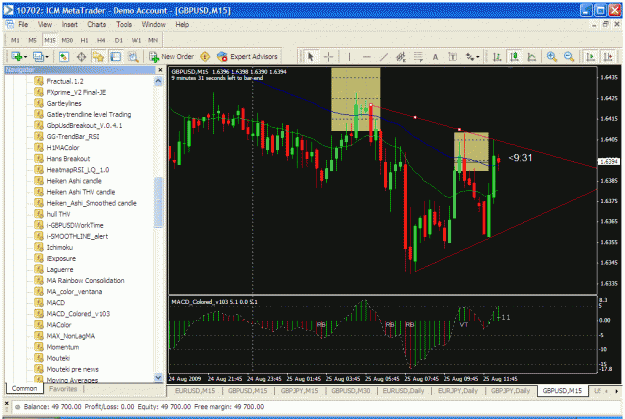Image resolution: width=625 pixels, height=419 pixels.
Task: Switch to M5 timeframe
Action: pos(32,40)
